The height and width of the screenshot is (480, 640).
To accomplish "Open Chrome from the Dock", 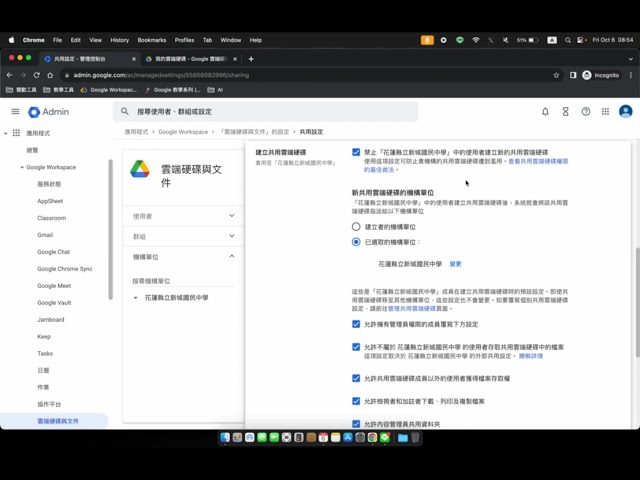I will pos(372,438).
